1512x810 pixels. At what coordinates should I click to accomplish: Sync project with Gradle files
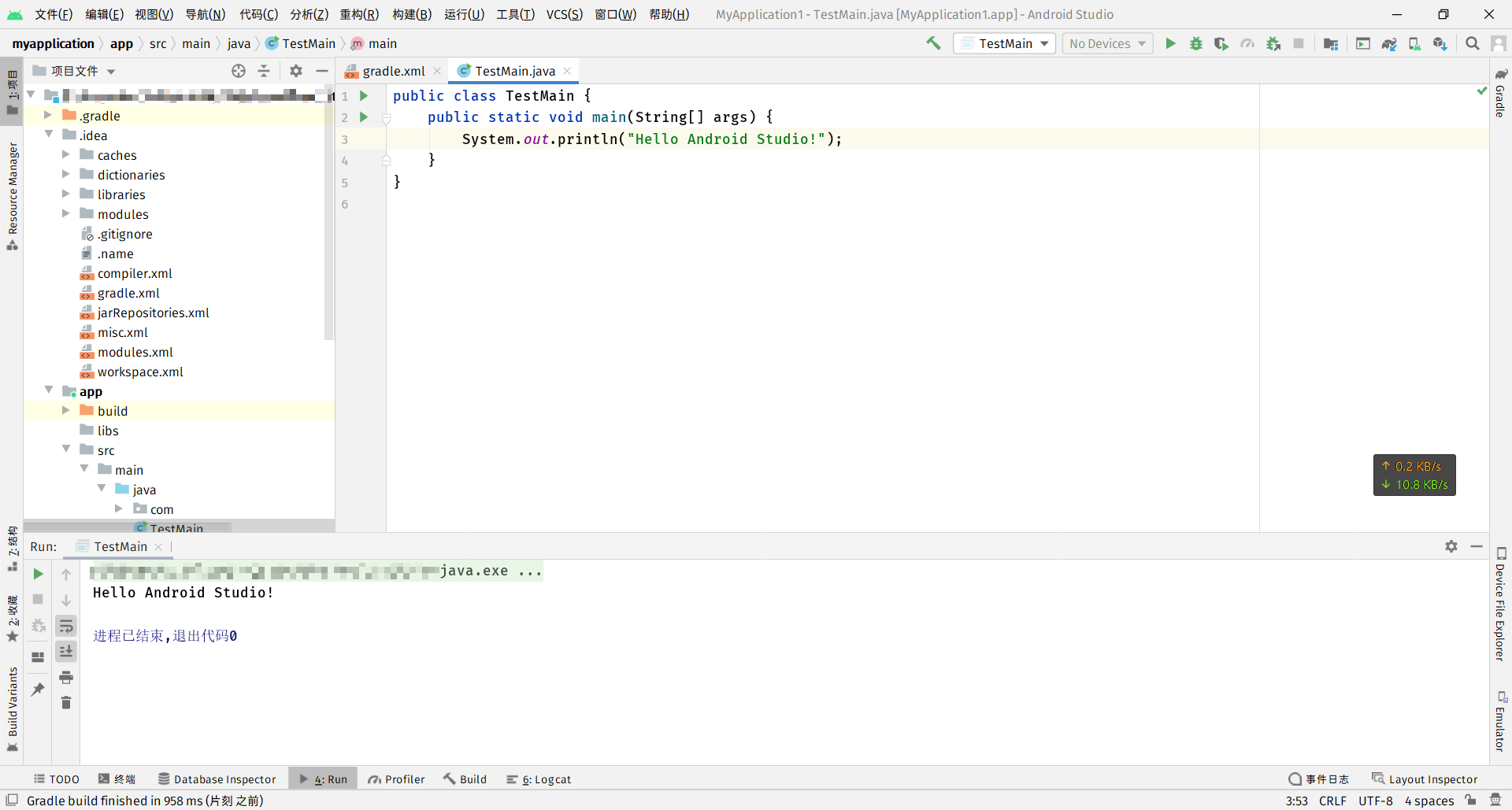(x=1389, y=43)
